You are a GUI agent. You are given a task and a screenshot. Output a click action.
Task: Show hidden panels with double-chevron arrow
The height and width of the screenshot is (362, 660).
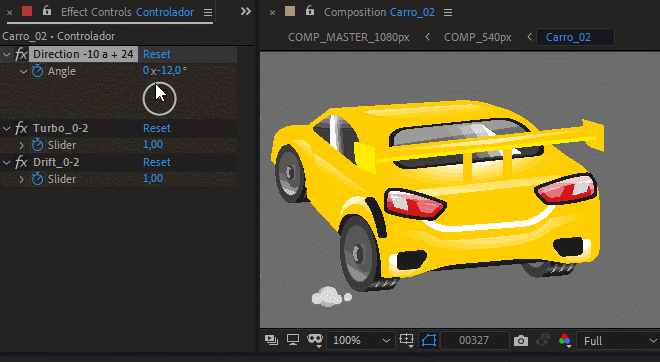[x=245, y=11]
